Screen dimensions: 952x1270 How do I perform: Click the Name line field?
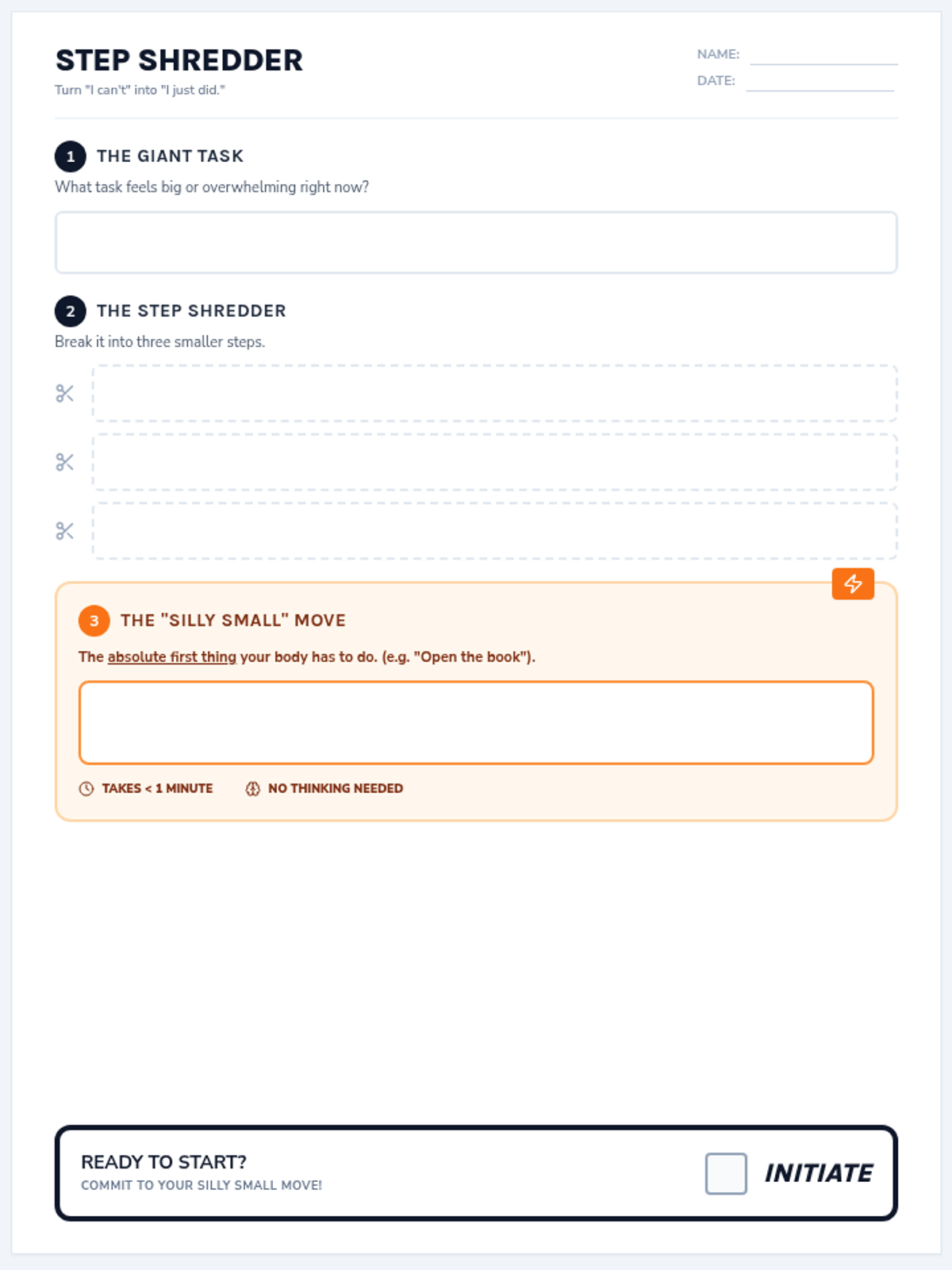[823, 55]
